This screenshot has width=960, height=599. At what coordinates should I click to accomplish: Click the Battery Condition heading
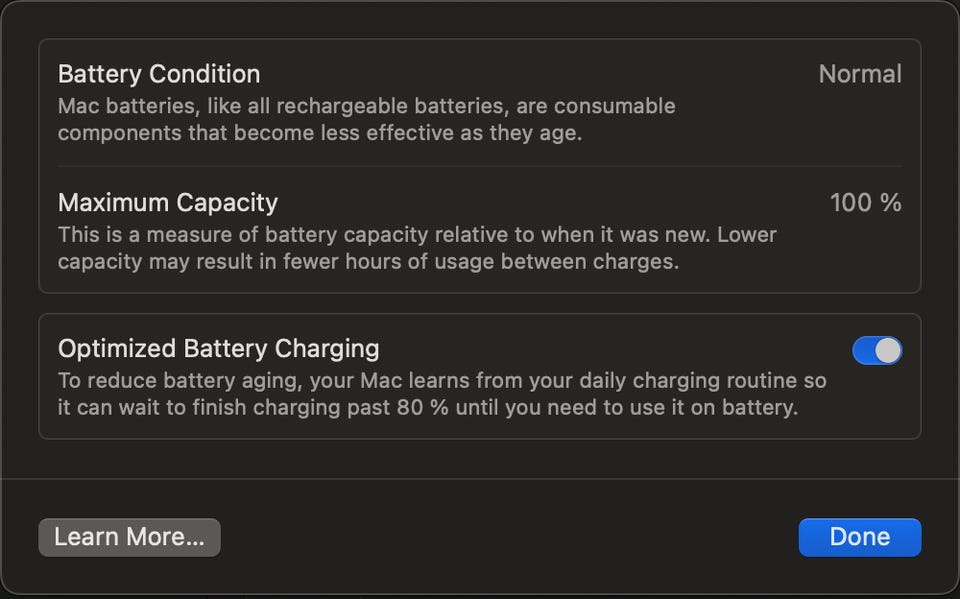click(159, 74)
